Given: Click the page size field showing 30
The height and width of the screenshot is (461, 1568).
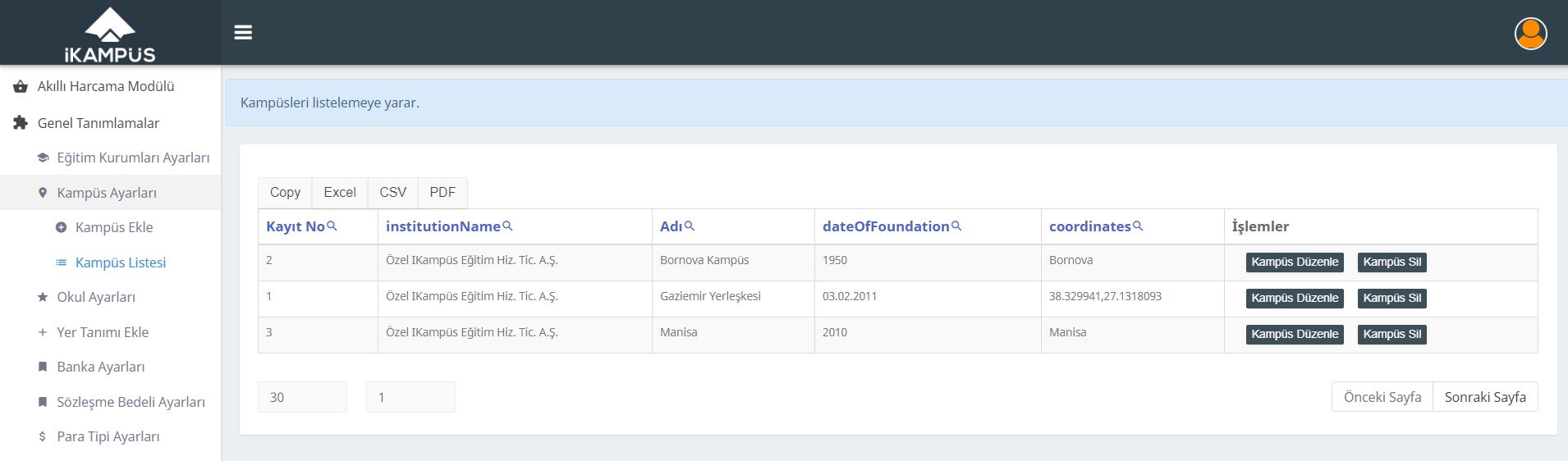Looking at the screenshot, I should pyautogui.click(x=302, y=397).
